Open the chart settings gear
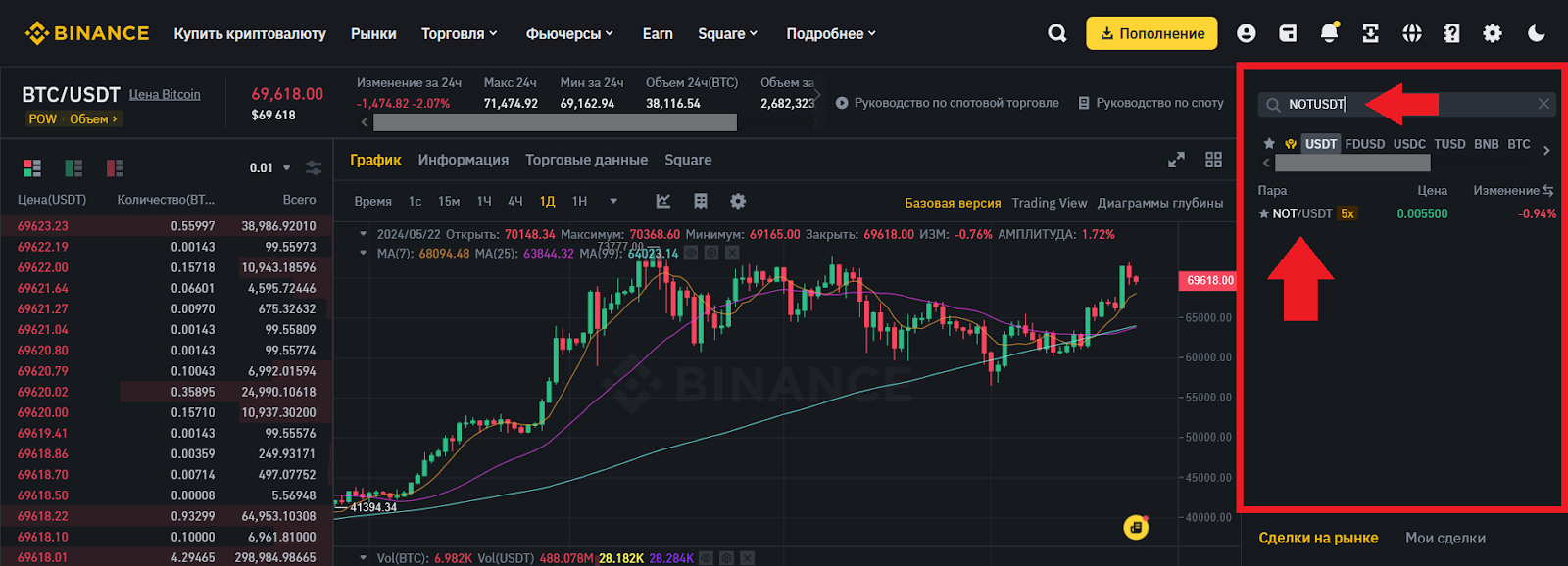The width and height of the screenshot is (1568, 566). [738, 201]
